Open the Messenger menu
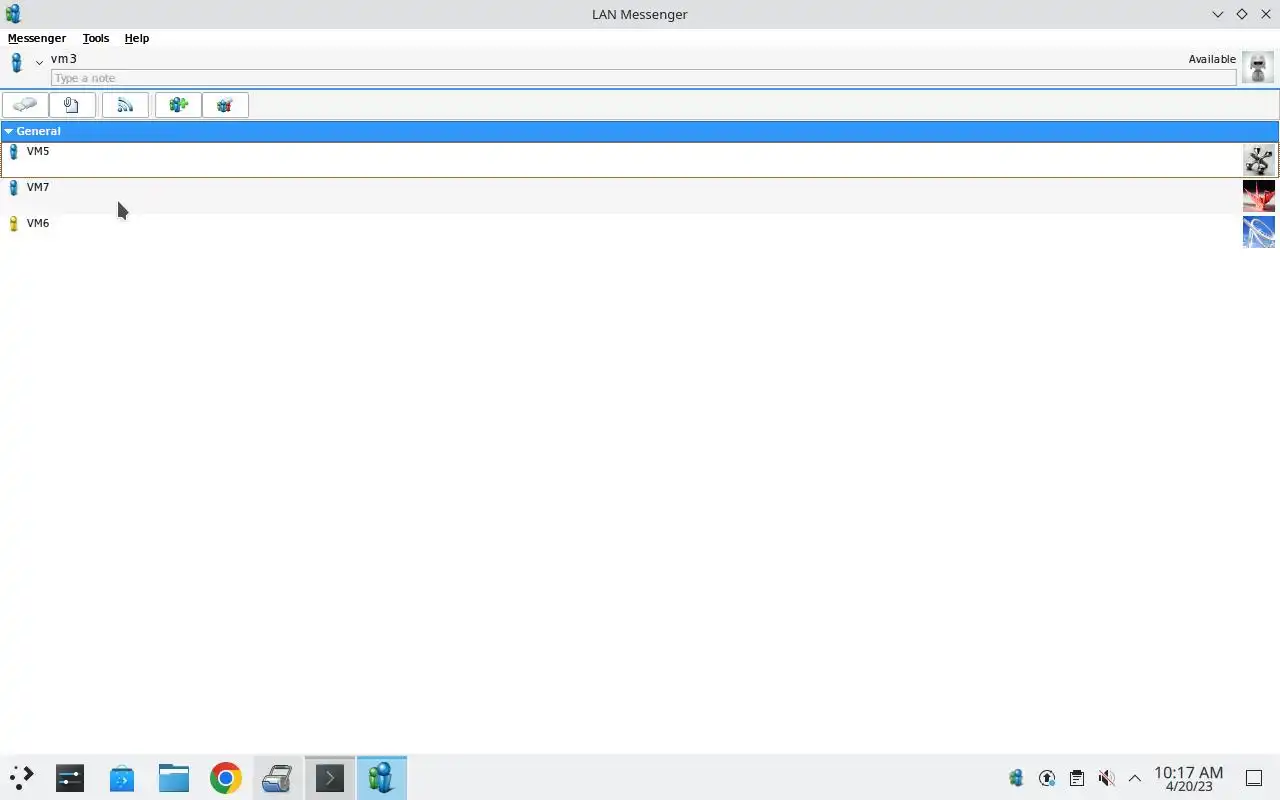This screenshot has width=1280, height=800. tap(37, 38)
